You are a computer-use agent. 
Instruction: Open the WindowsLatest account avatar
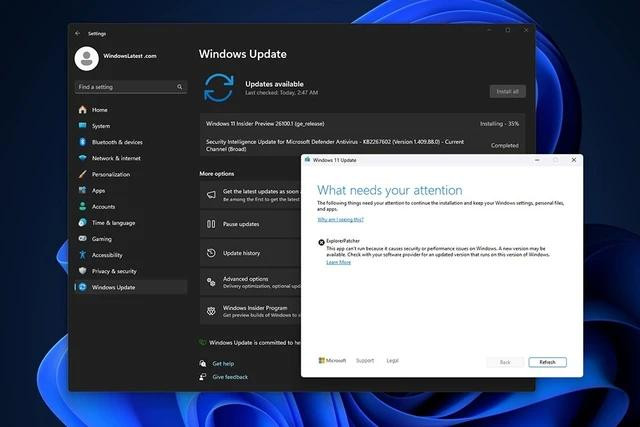pyautogui.click(x=87, y=58)
